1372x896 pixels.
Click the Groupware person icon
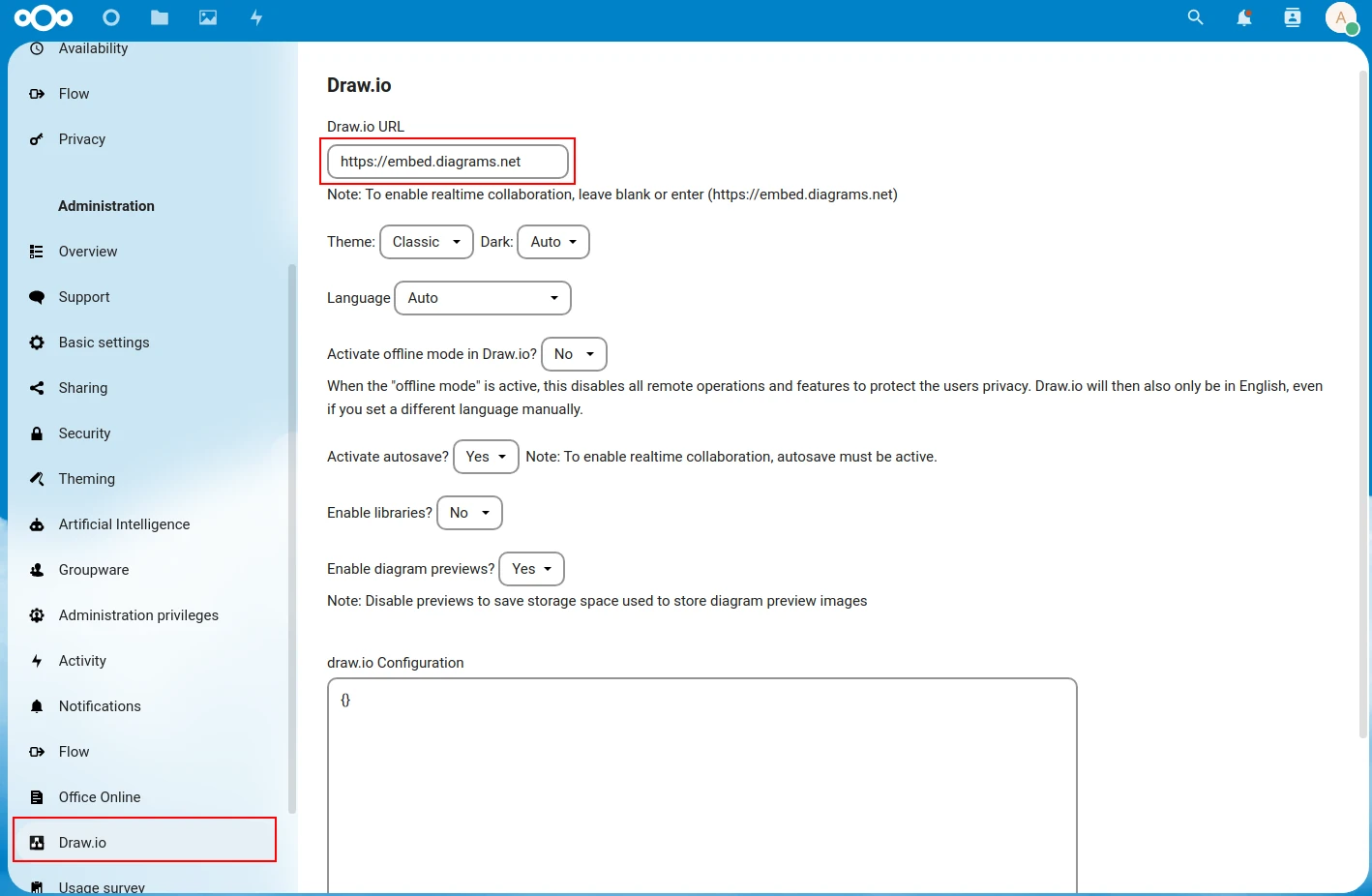coord(37,570)
